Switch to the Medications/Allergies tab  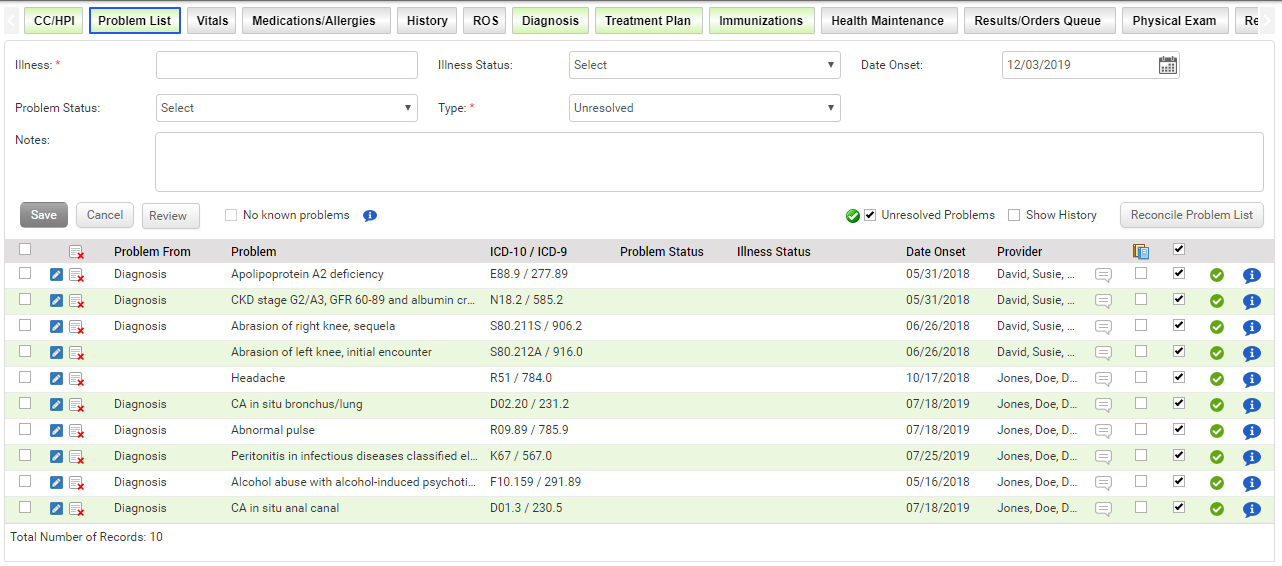[x=314, y=21]
